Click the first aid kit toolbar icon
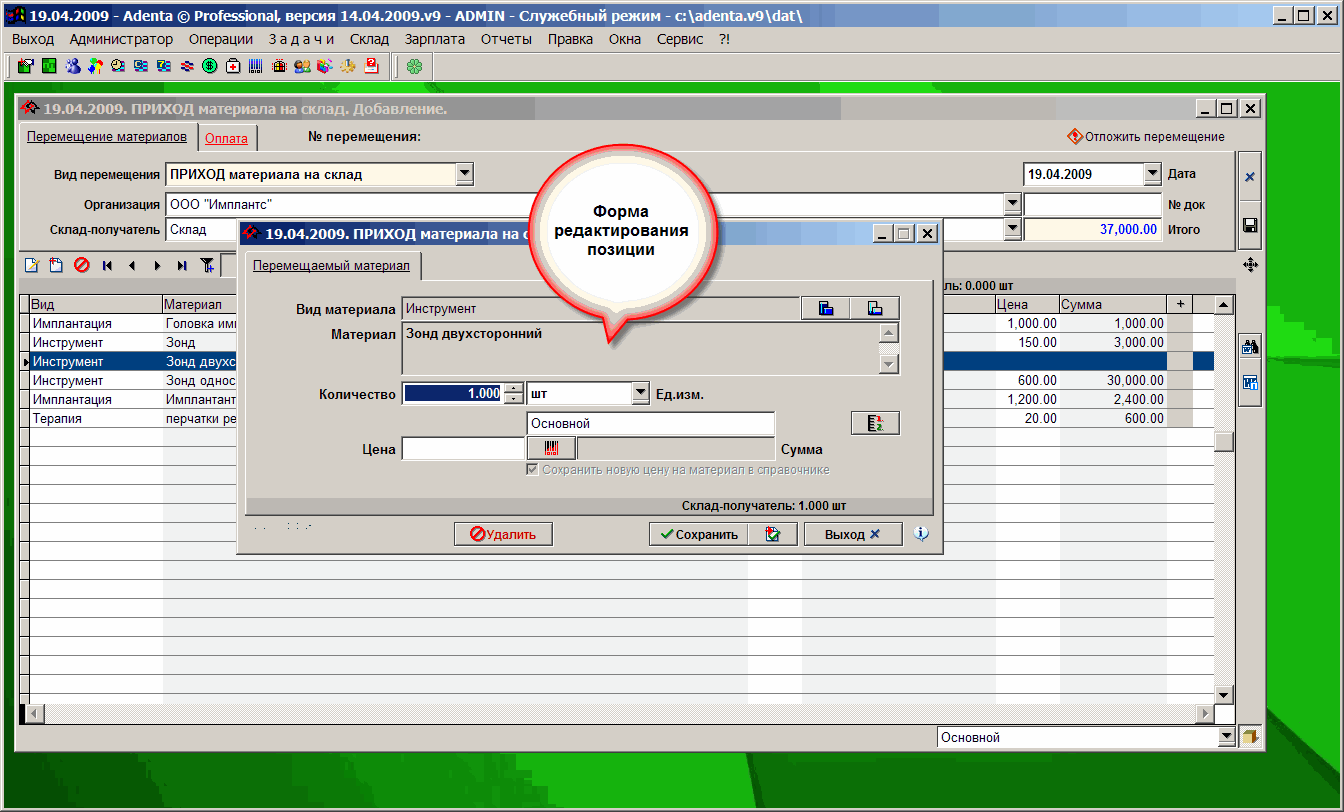Image resolution: width=1344 pixels, height=812 pixels. (233, 66)
